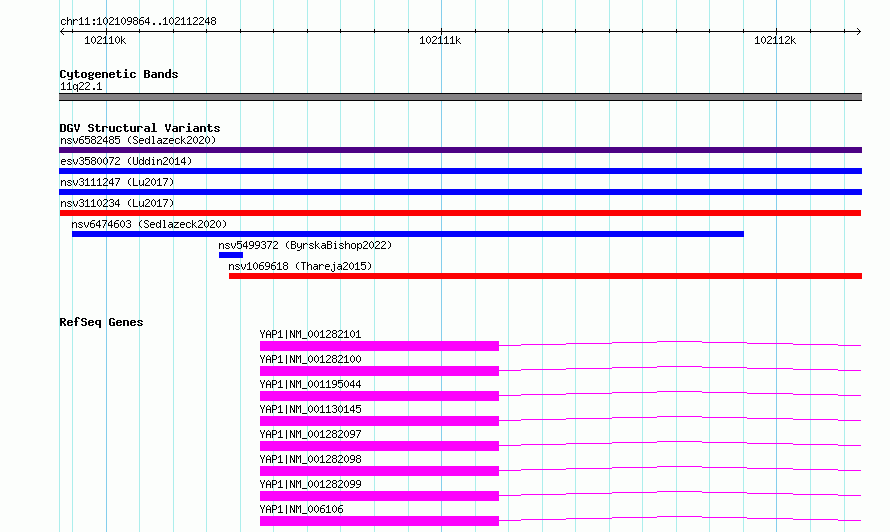Open the nsv3111247 (Lu2017) label
This screenshot has height=532, width=890.
[x=117, y=182]
